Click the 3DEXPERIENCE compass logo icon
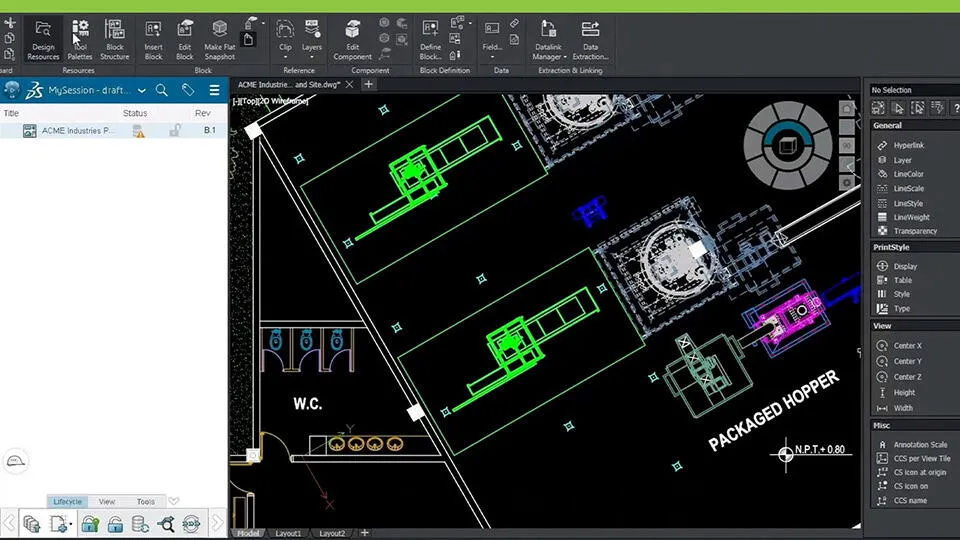Image resolution: width=960 pixels, height=540 pixels. point(12,89)
